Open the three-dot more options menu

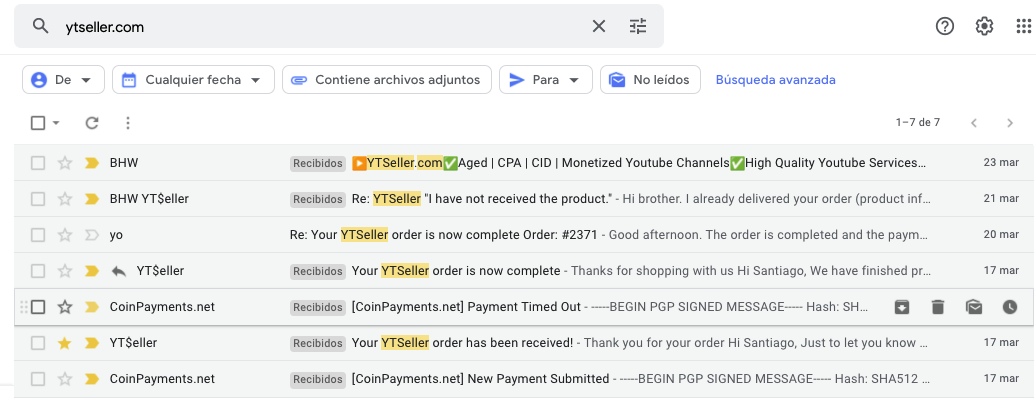128,123
